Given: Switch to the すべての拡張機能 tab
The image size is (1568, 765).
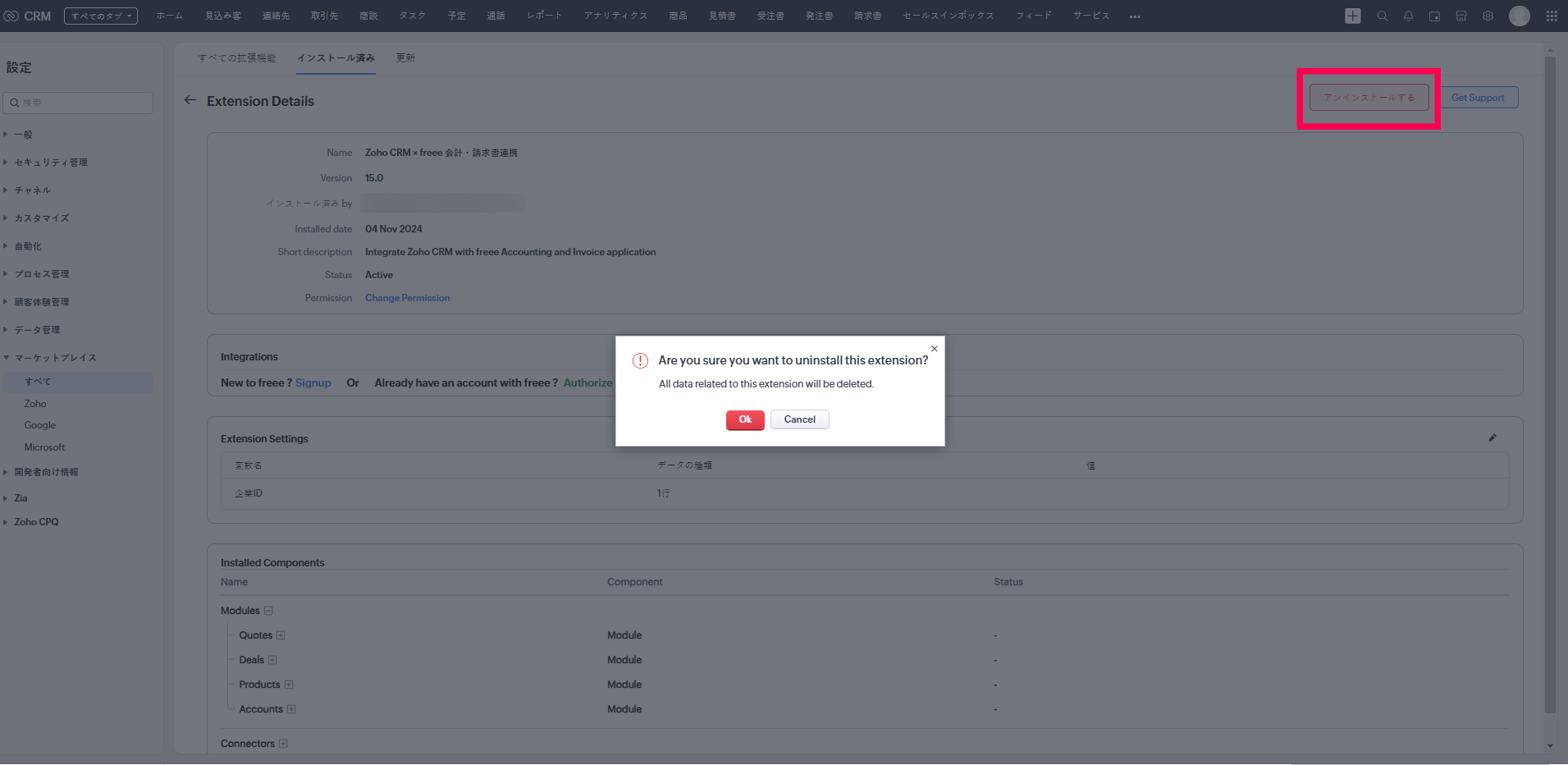Looking at the screenshot, I should [237, 58].
